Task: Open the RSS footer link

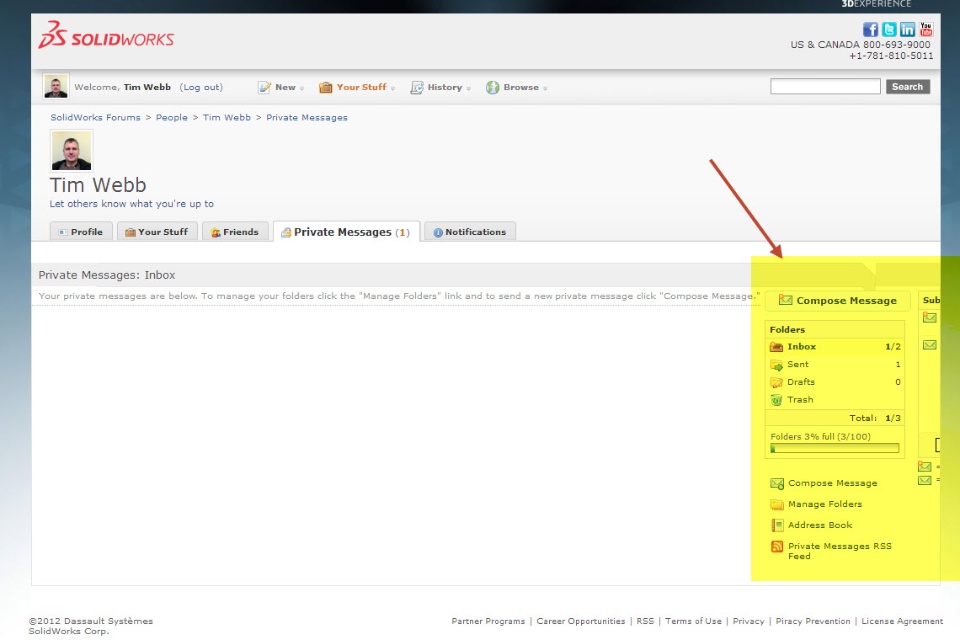Action: (x=645, y=621)
